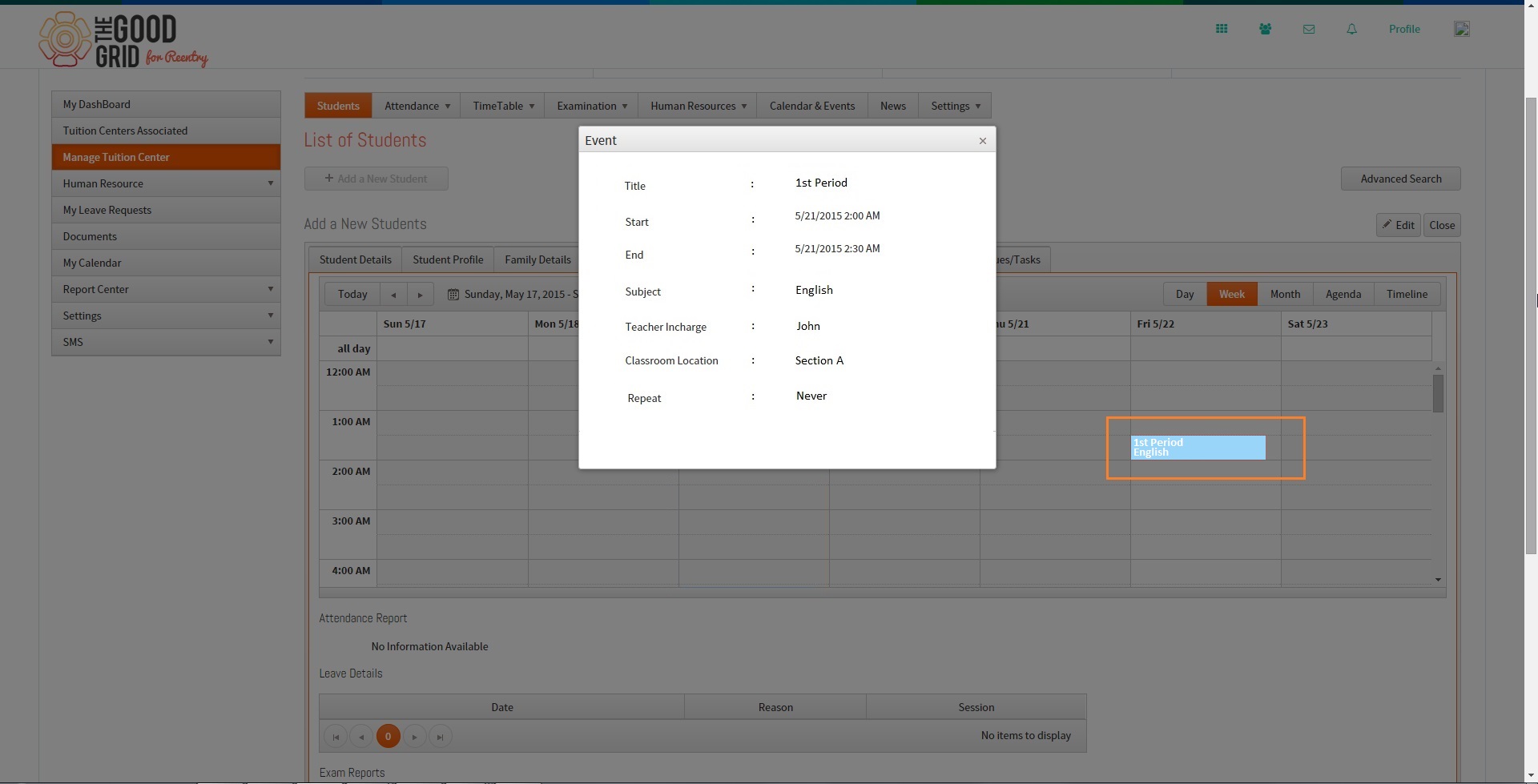Viewport: 1538px width, 784px height.
Task: Select the 1st Period English event
Action: pos(1198,447)
